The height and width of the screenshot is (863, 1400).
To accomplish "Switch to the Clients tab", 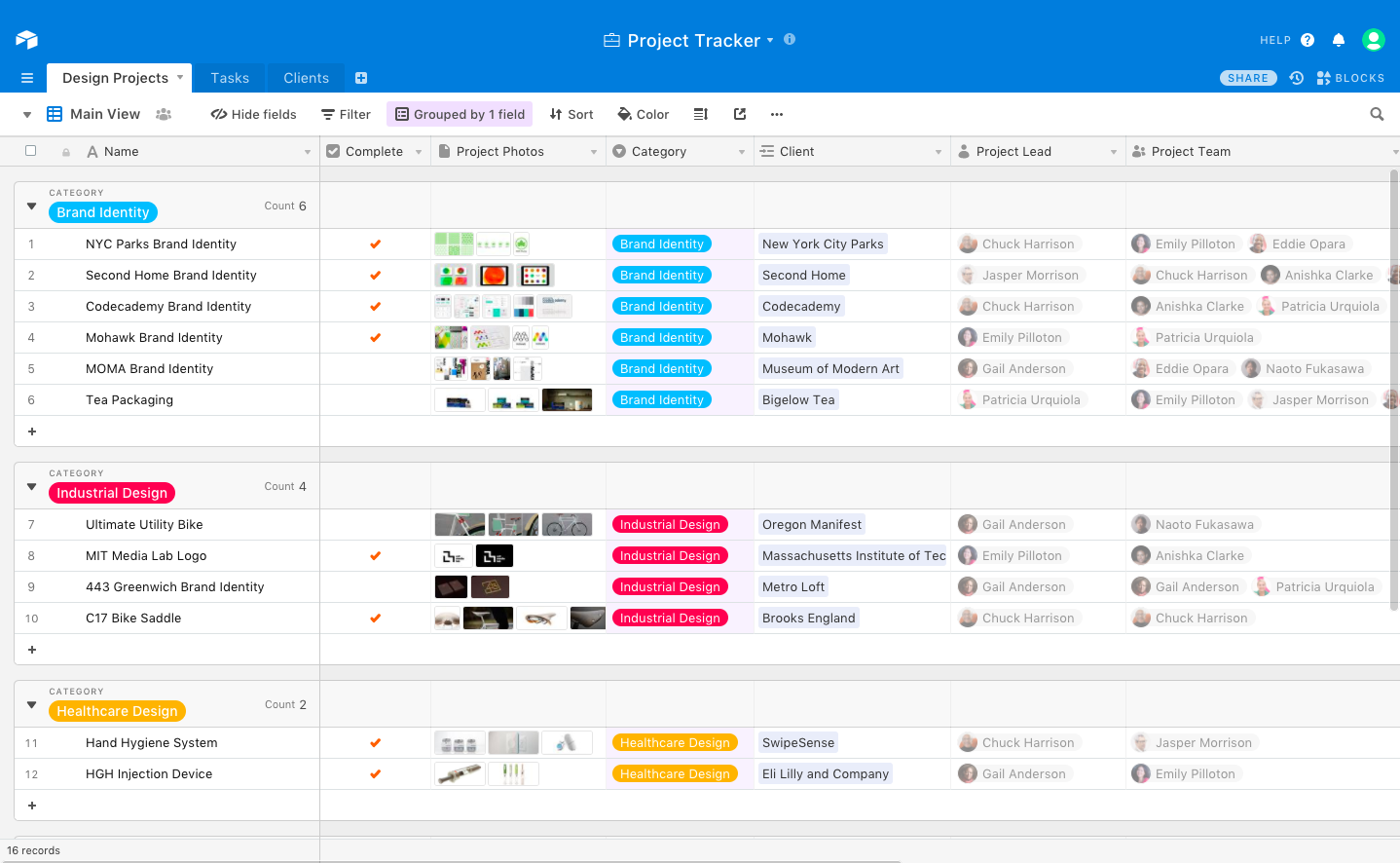I will coord(306,78).
